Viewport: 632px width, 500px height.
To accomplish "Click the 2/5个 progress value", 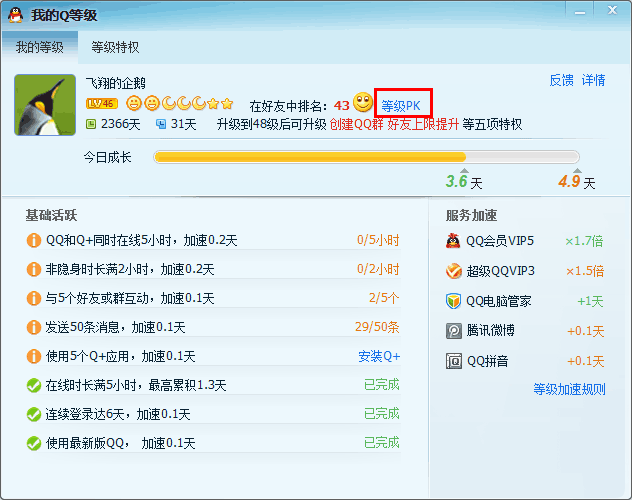I will pyautogui.click(x=384, y=298).
